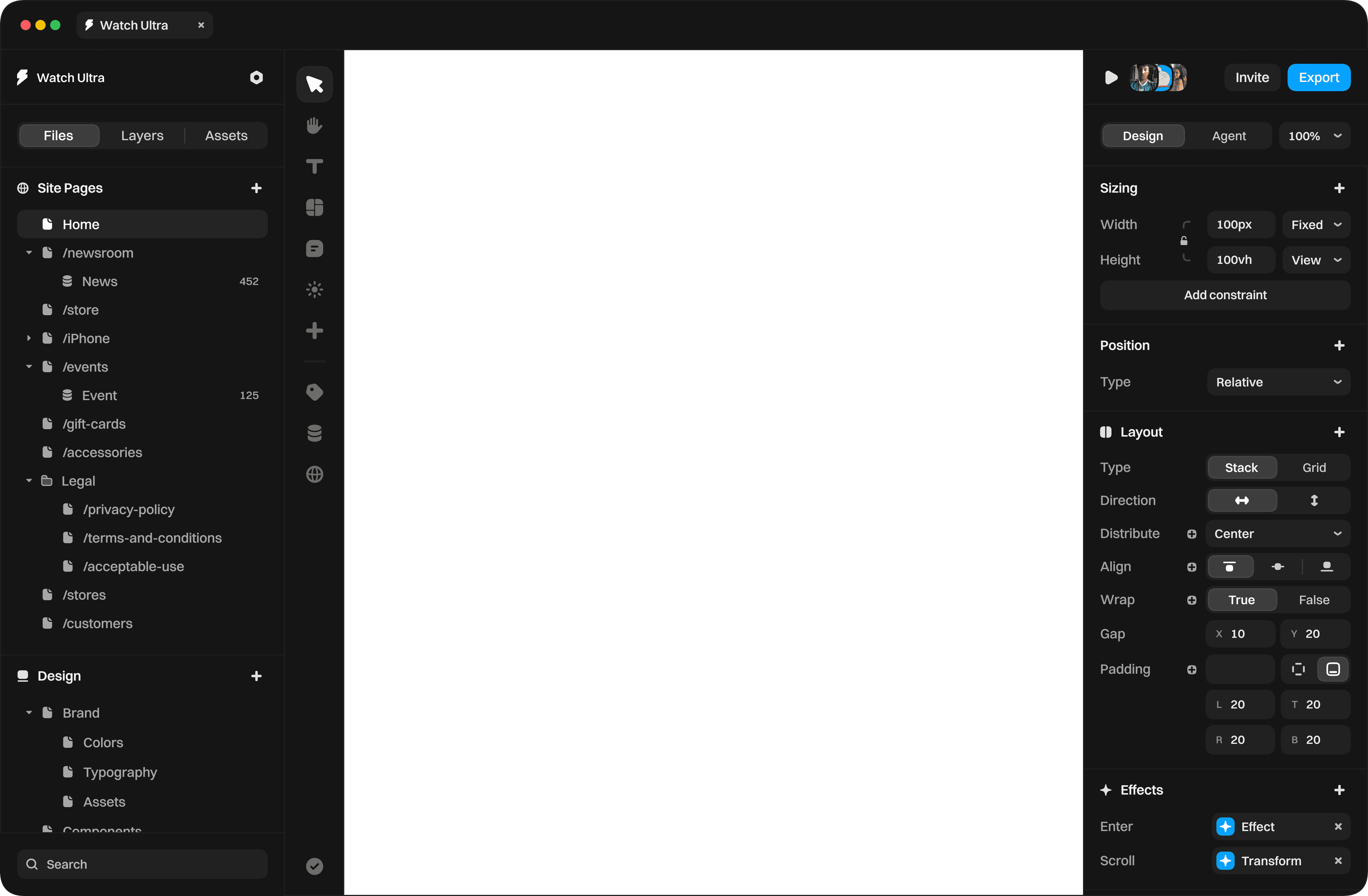Open project settings hexagon icon
The image size is (1368, 896).
pos(256,78)
